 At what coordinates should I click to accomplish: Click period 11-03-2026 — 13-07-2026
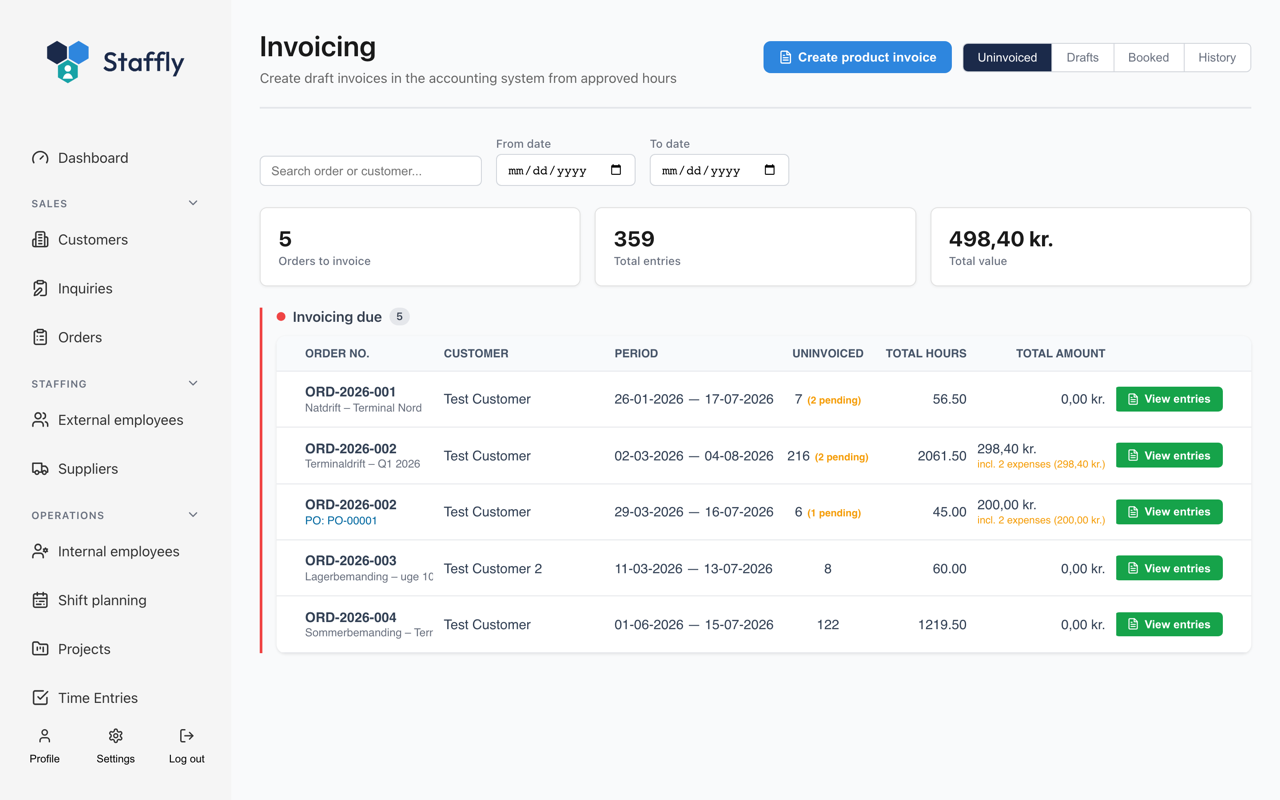tap(693, 568)
